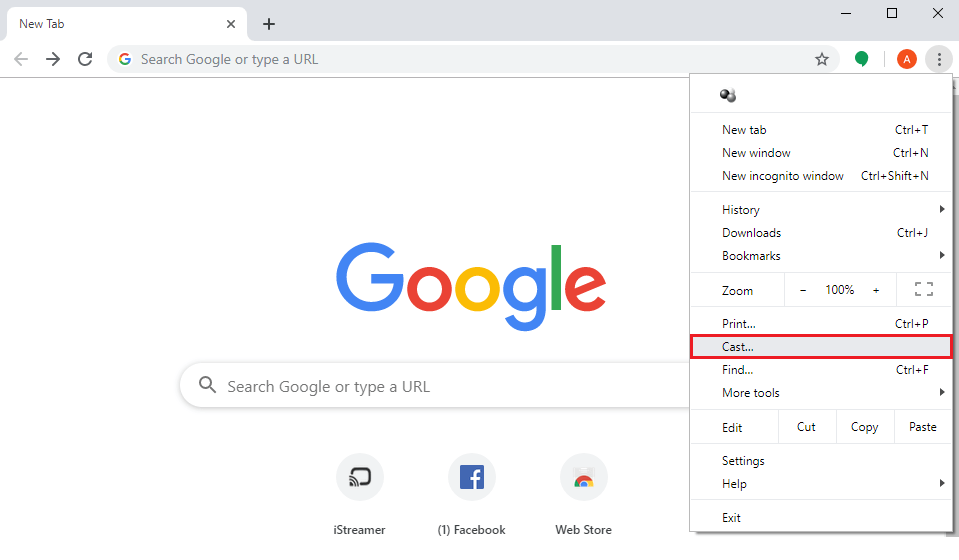Click the Google G icon in address bar
The image size is (959, 560).
[x=125, y=59]
